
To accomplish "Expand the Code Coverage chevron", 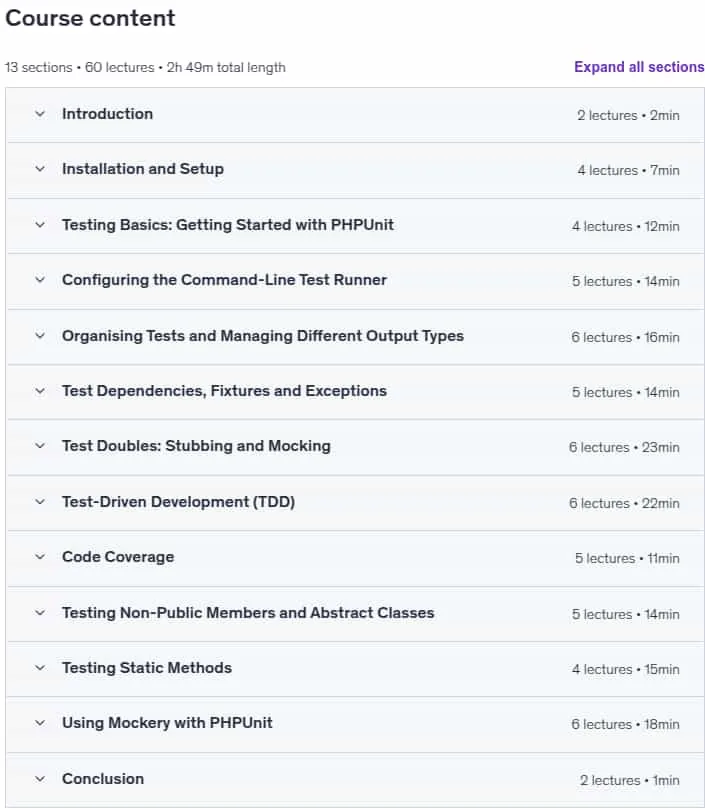I will coord(40,557).
